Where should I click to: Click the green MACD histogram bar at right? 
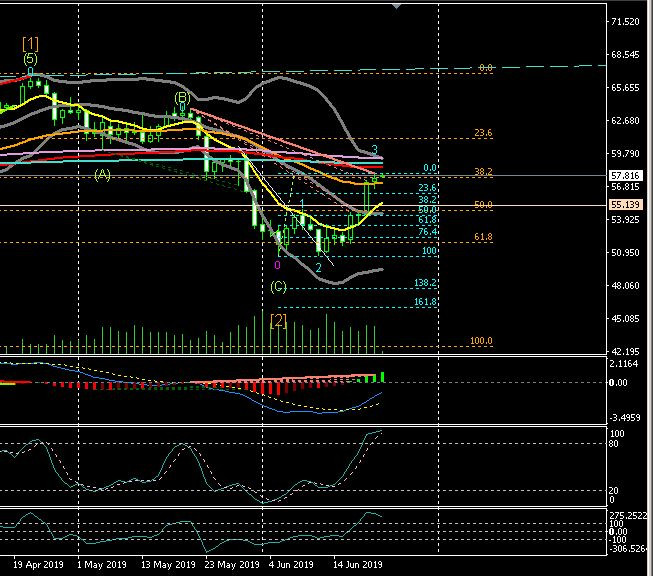[381, 377]
